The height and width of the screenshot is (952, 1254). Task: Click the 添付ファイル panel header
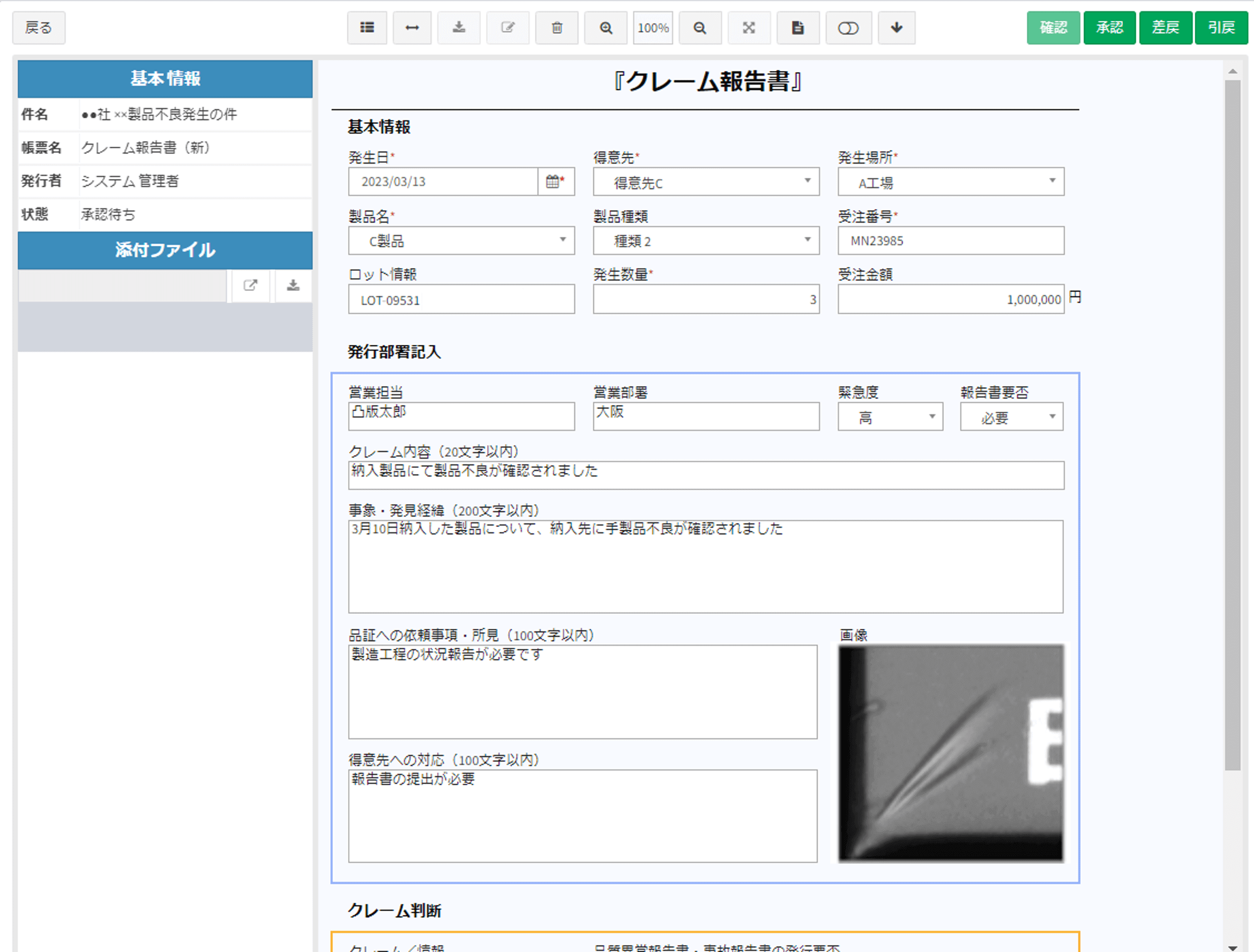pos(165,250)
